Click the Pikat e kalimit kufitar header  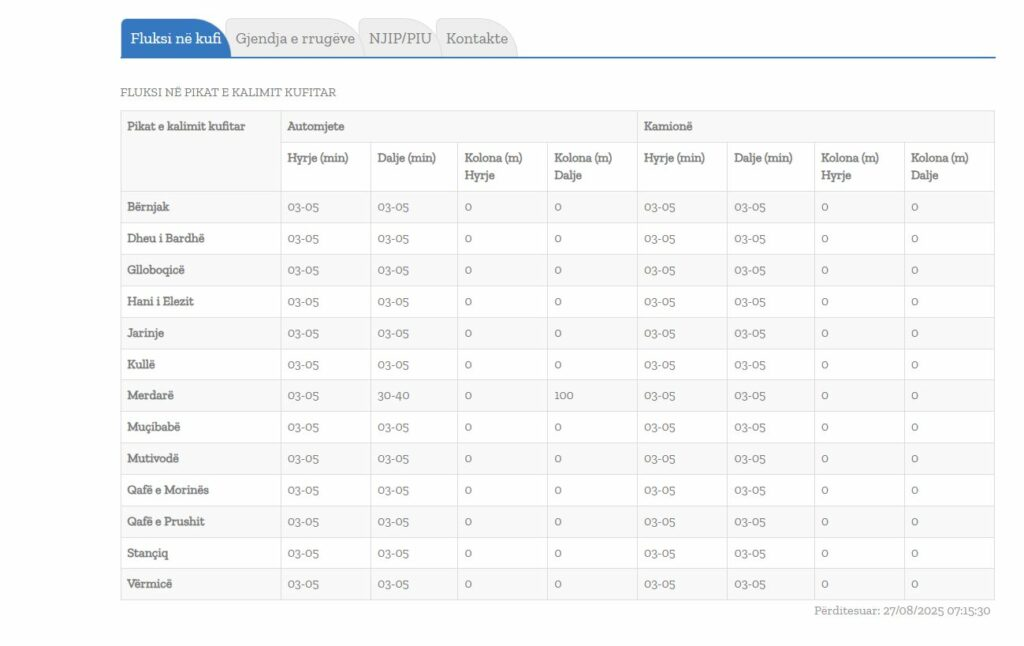tap(186, 126)
